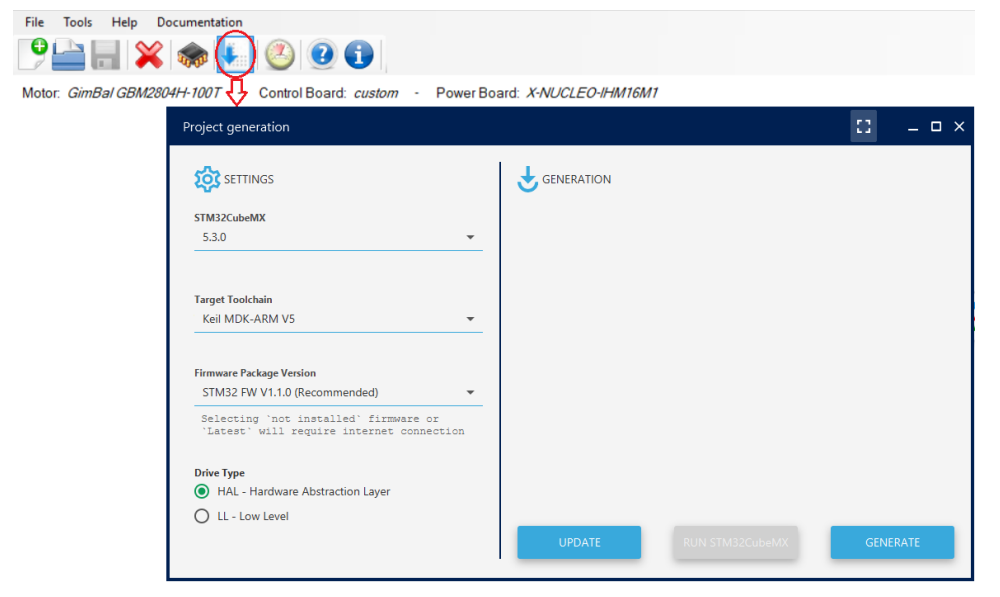1000x597 pixels.
Task: Click the 5.3.0 version value
Action: (214, 237)
